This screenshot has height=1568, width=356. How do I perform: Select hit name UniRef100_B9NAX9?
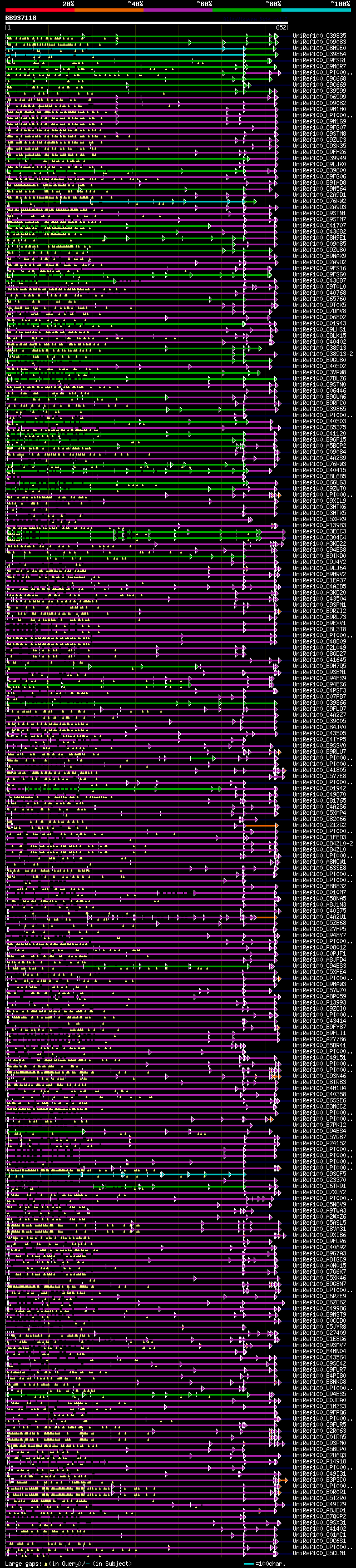point(319,256)
